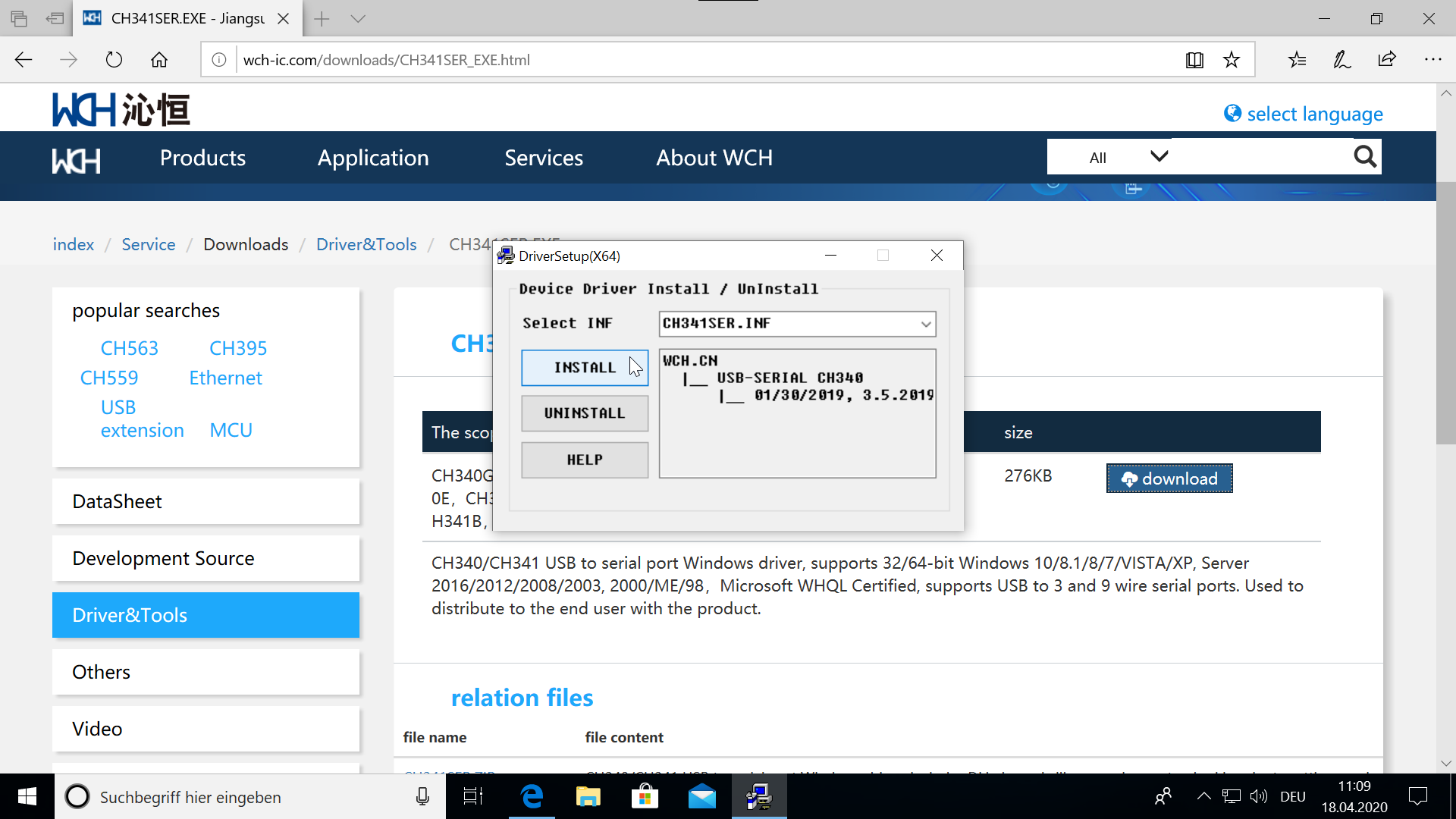Open the browser settings ellipsis menu

pyautogui.click(x=1432, y=60)
